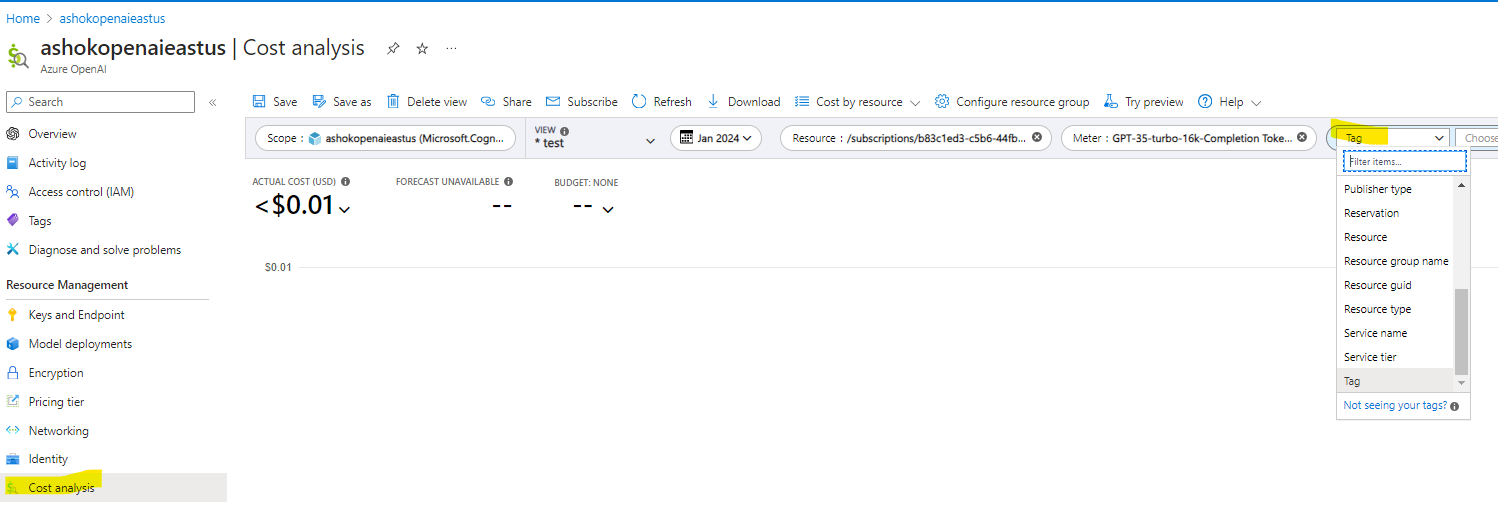The height and width of the screenshot is (510, 1498).
Task: Open Identity settings
Action: click(x=48, y=459)
